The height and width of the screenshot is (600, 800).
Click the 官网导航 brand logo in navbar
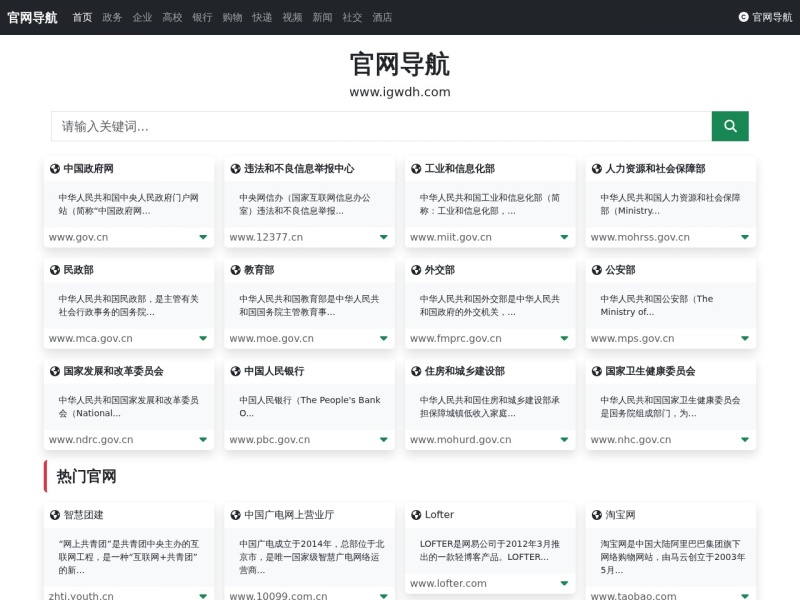point(32,17)
